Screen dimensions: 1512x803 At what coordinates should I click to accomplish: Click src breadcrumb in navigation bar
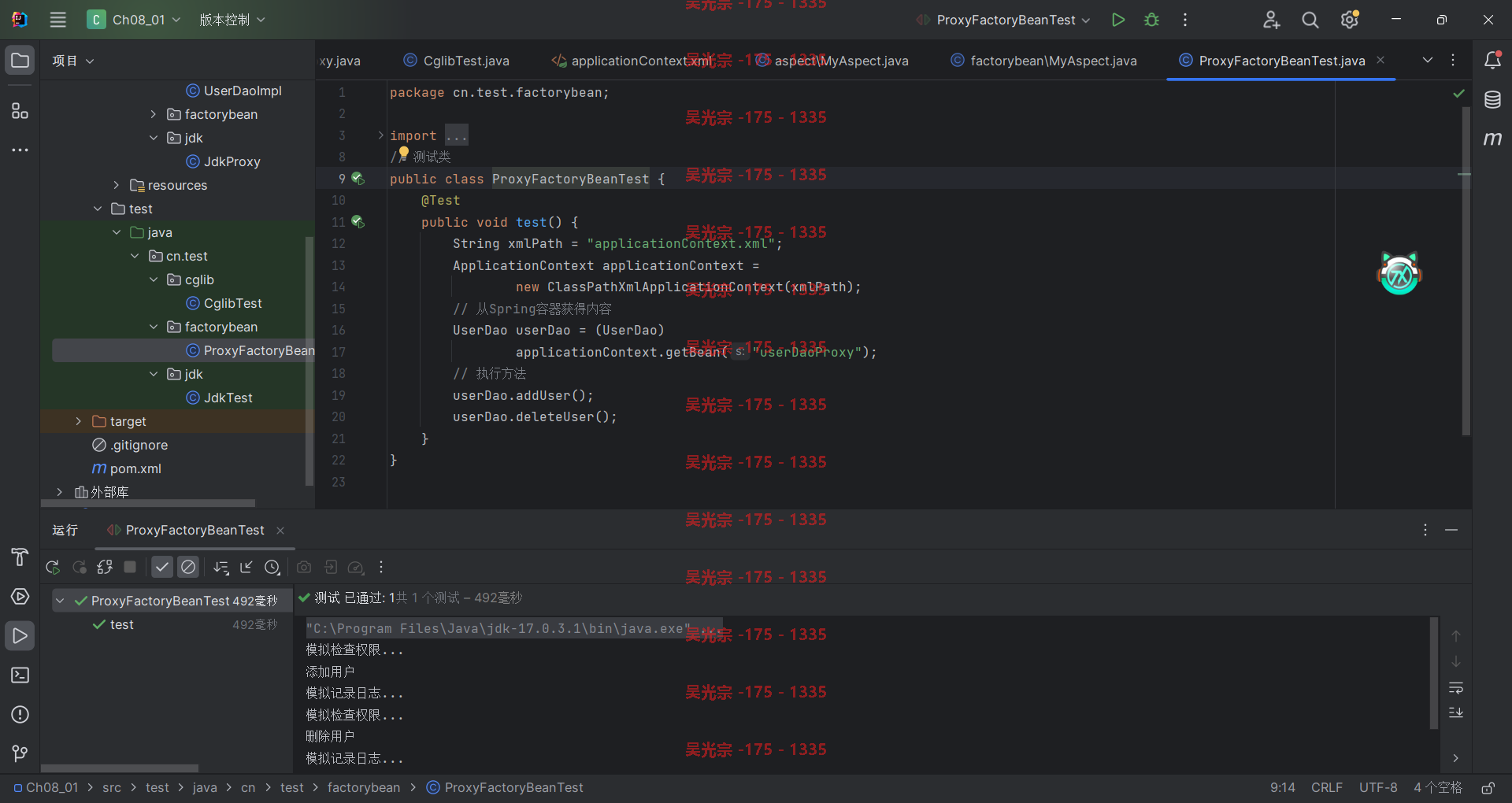[112, 788]
